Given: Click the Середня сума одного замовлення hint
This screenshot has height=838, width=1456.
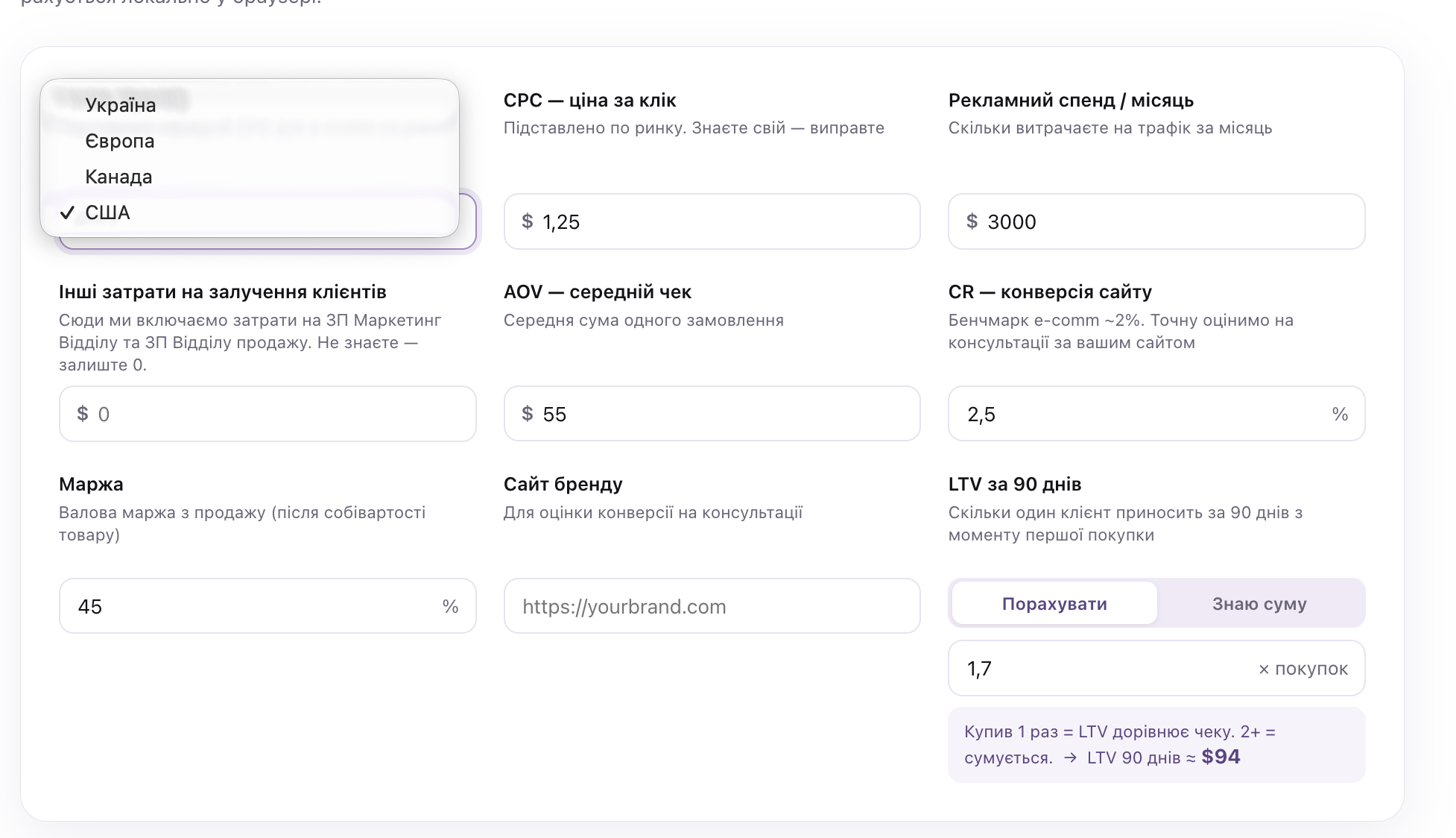Looking at the screenshot, I should 644,321.
